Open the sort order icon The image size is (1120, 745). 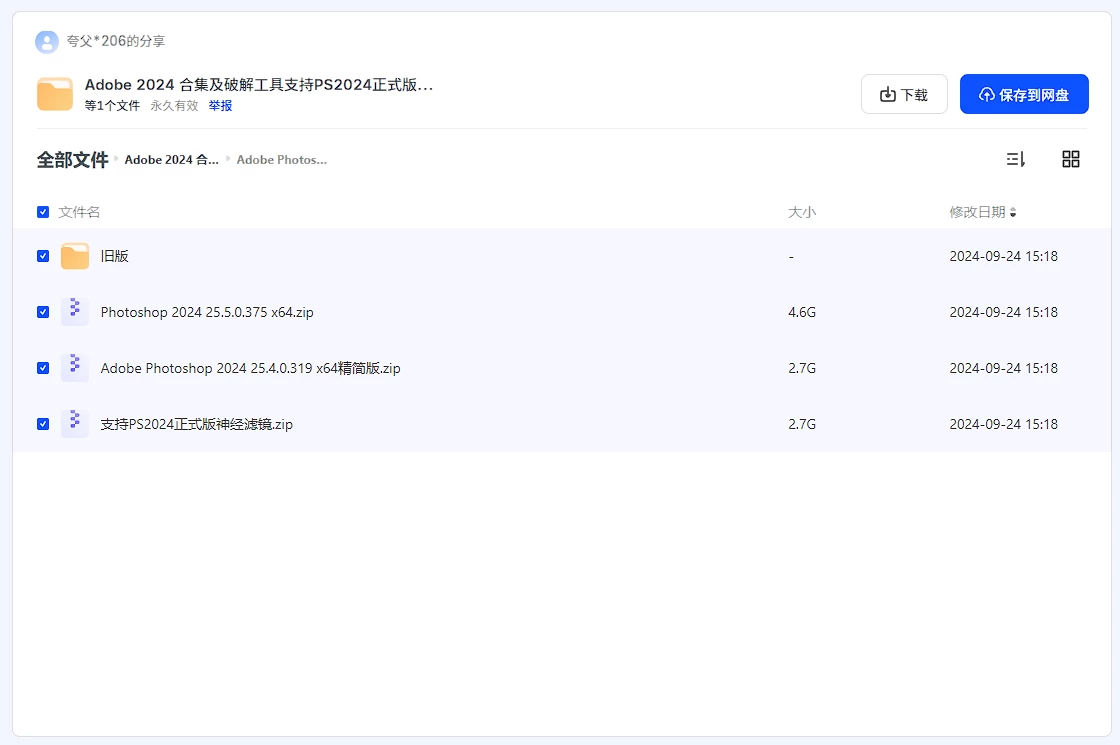[x=1015, y=159]
